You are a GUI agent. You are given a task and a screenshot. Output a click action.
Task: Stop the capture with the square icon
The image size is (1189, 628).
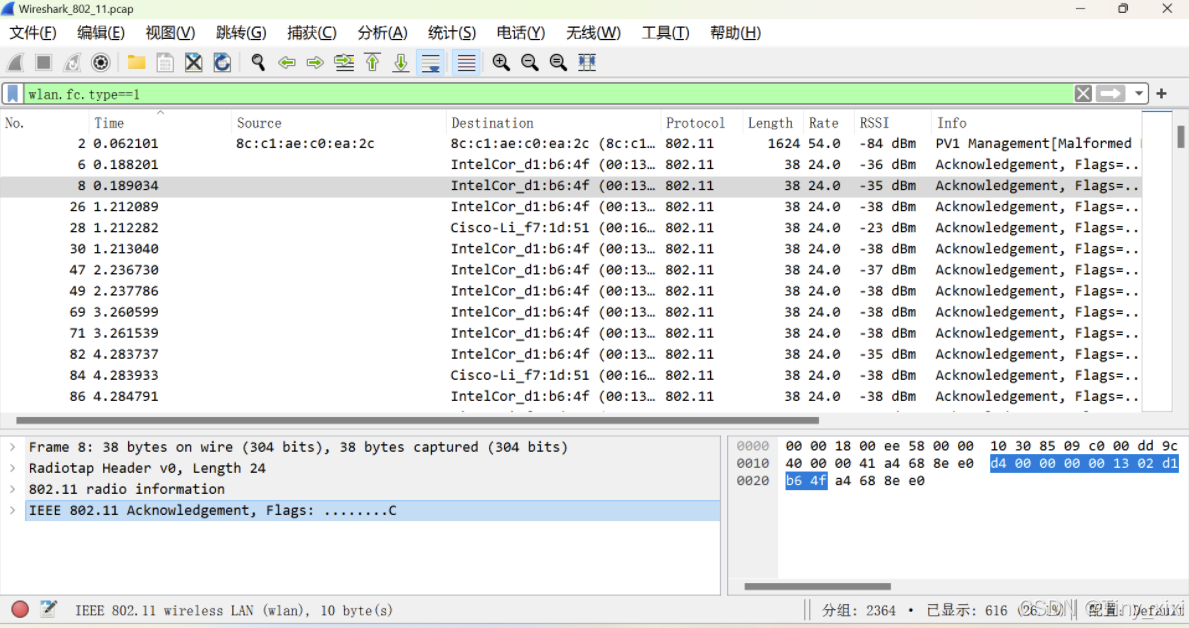[x=43, y=62]
